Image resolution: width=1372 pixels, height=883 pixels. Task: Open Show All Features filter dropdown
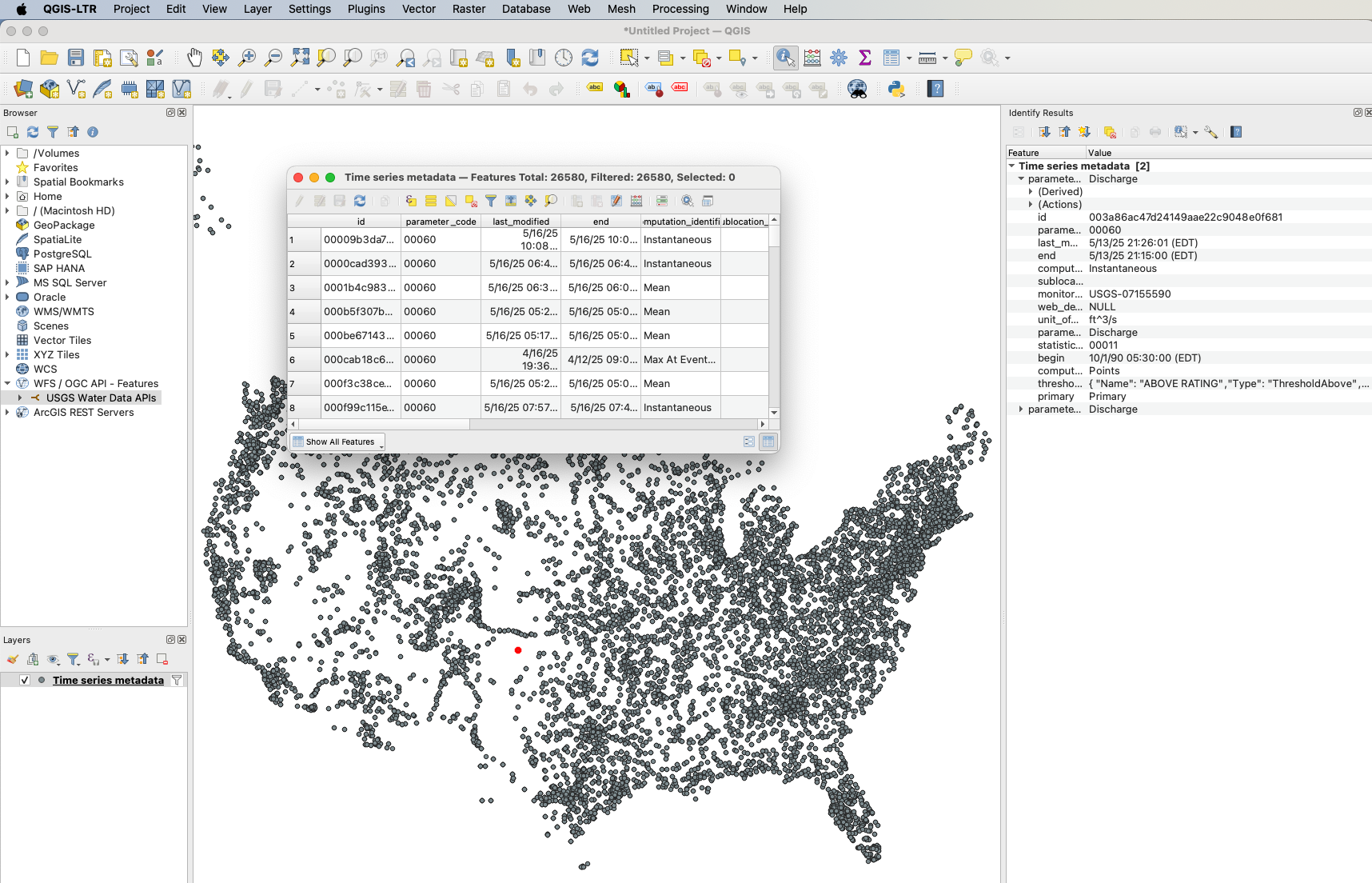tap(337, 442)
